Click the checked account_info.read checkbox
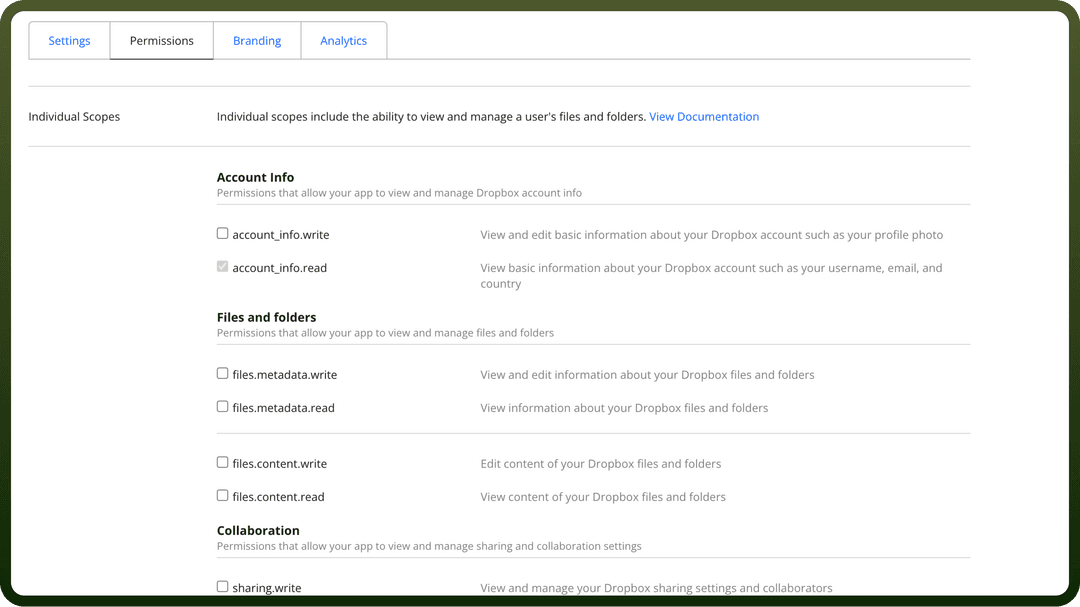 (x=222, y=267)
